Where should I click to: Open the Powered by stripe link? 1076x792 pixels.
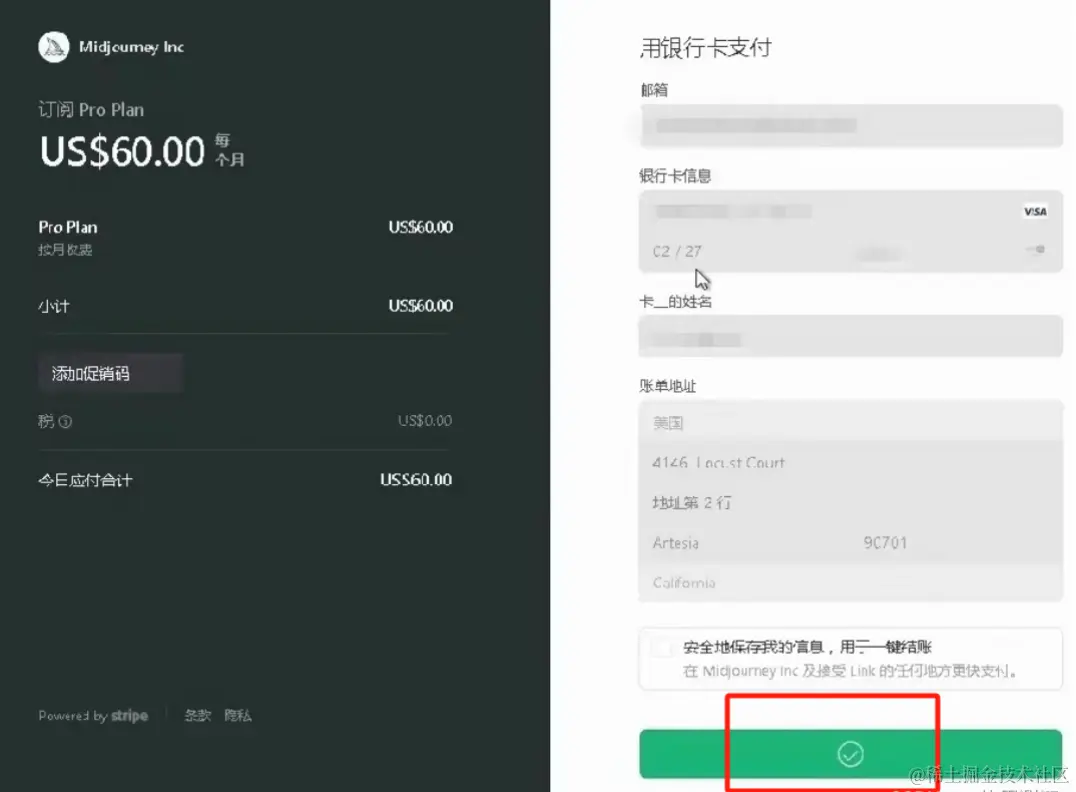(93, 716)
